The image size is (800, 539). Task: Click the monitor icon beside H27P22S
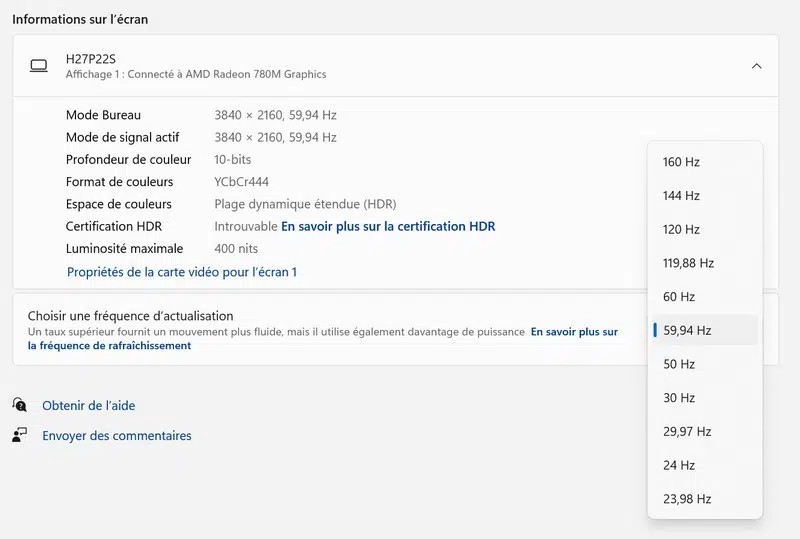[39, 66]
